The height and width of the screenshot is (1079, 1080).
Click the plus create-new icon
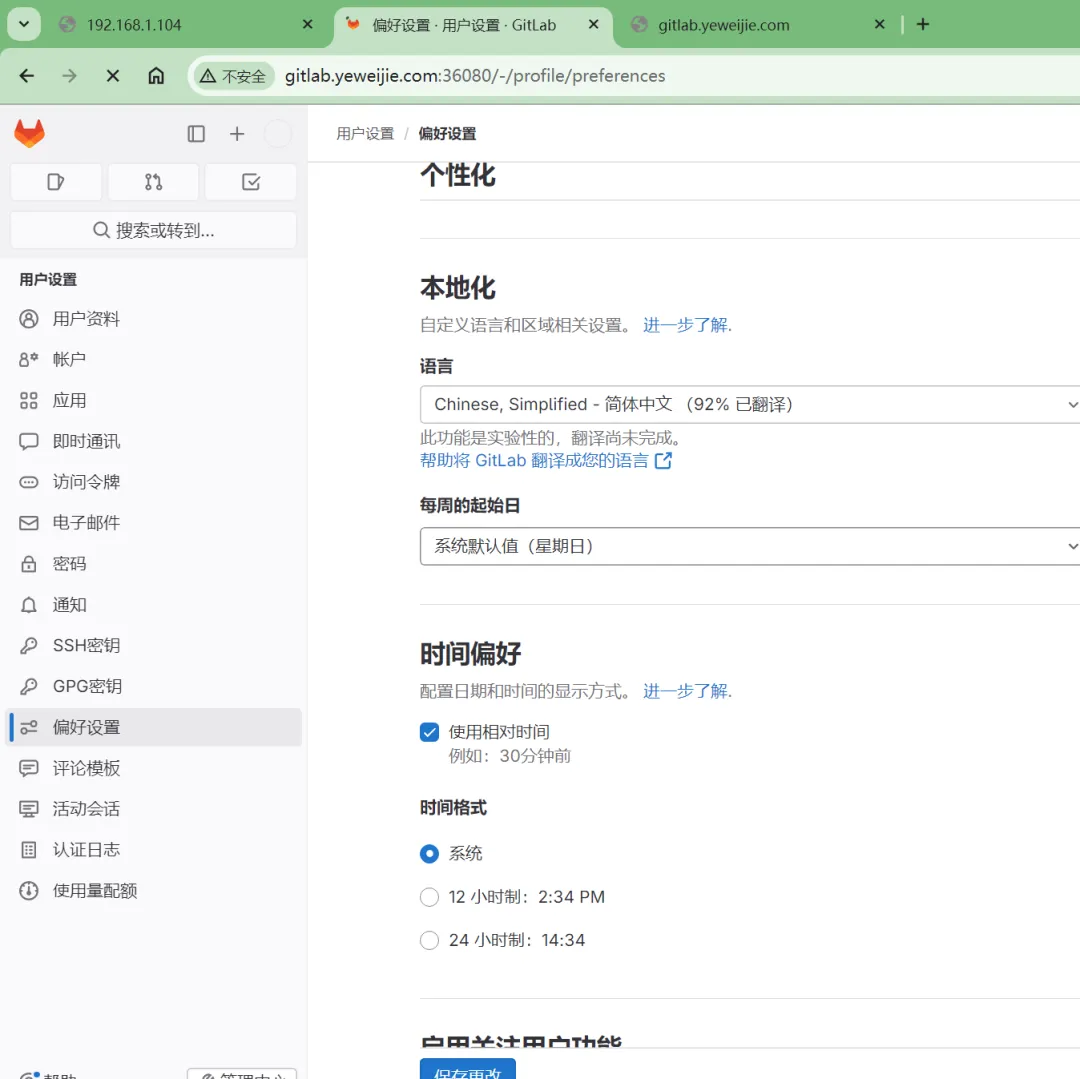[x=237, y=134]
